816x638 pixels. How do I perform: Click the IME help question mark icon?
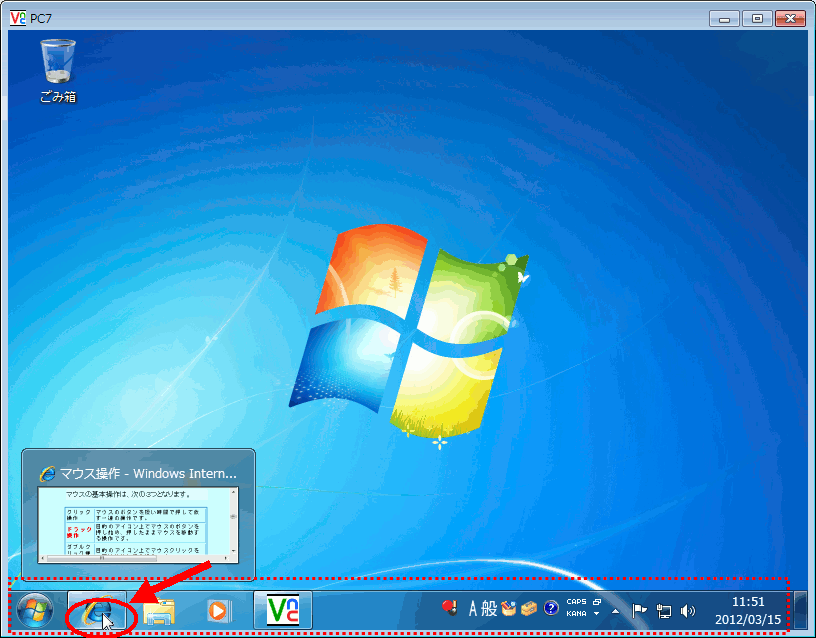coord(550,608)
